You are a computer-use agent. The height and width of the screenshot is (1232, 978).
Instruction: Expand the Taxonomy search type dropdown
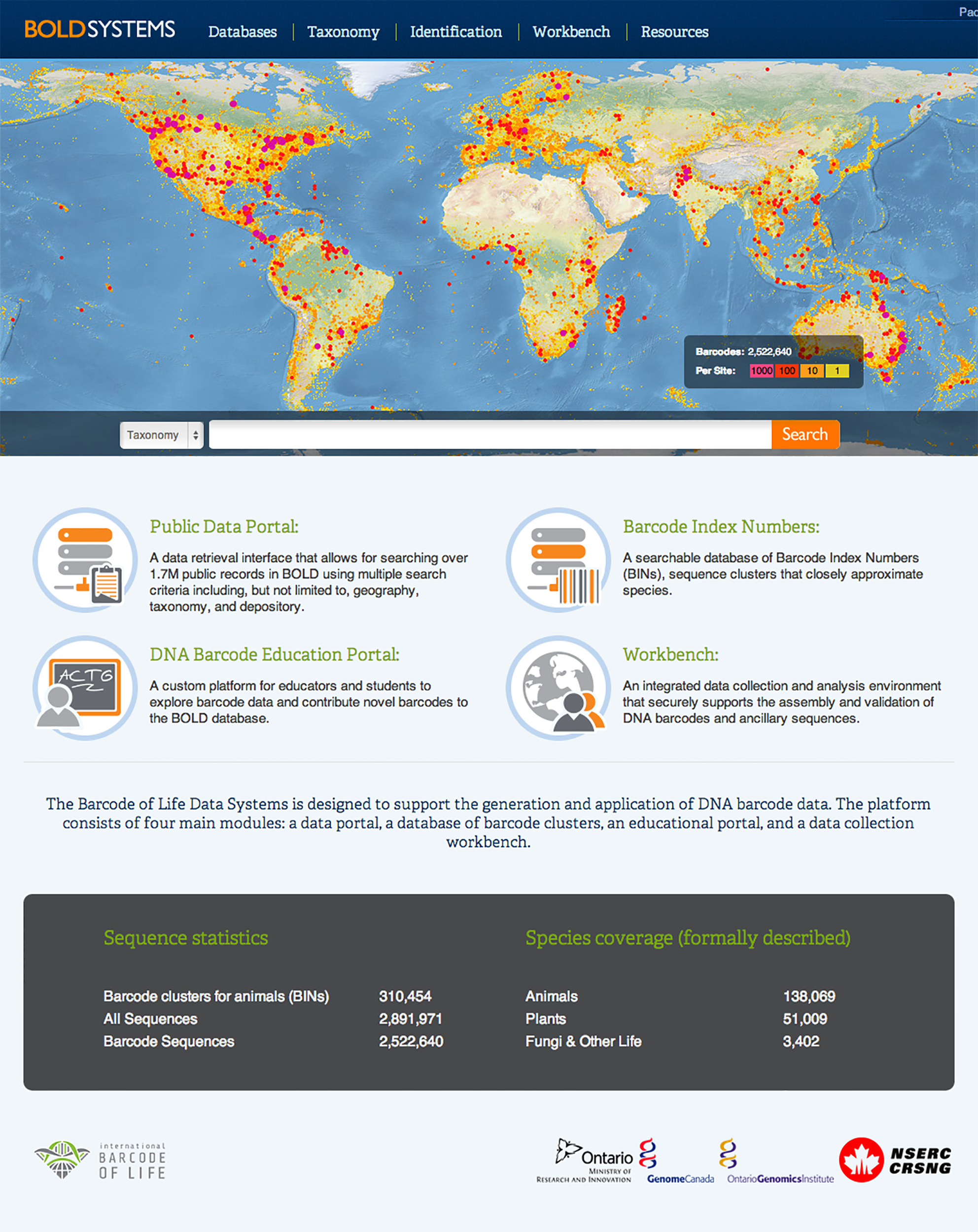[162, 436]
